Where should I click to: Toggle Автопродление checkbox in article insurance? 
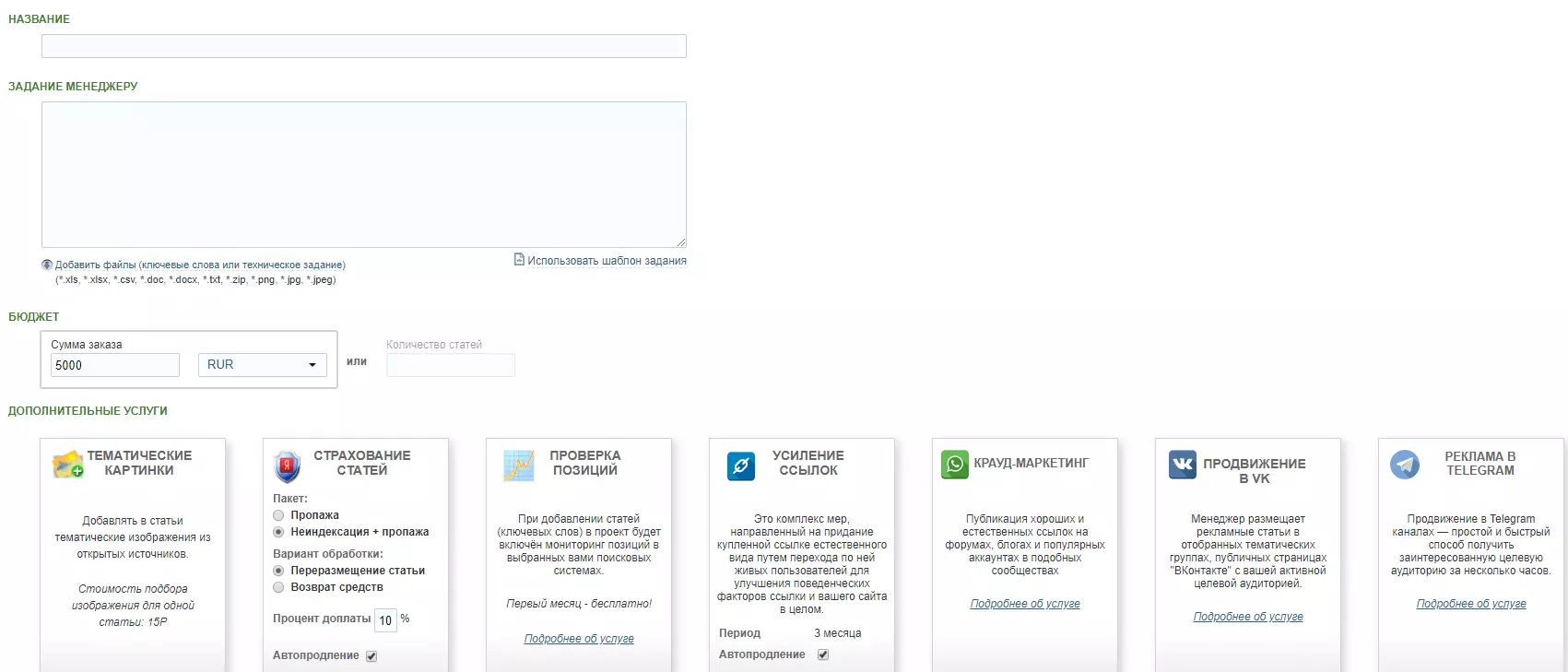[x=371, y=656]
